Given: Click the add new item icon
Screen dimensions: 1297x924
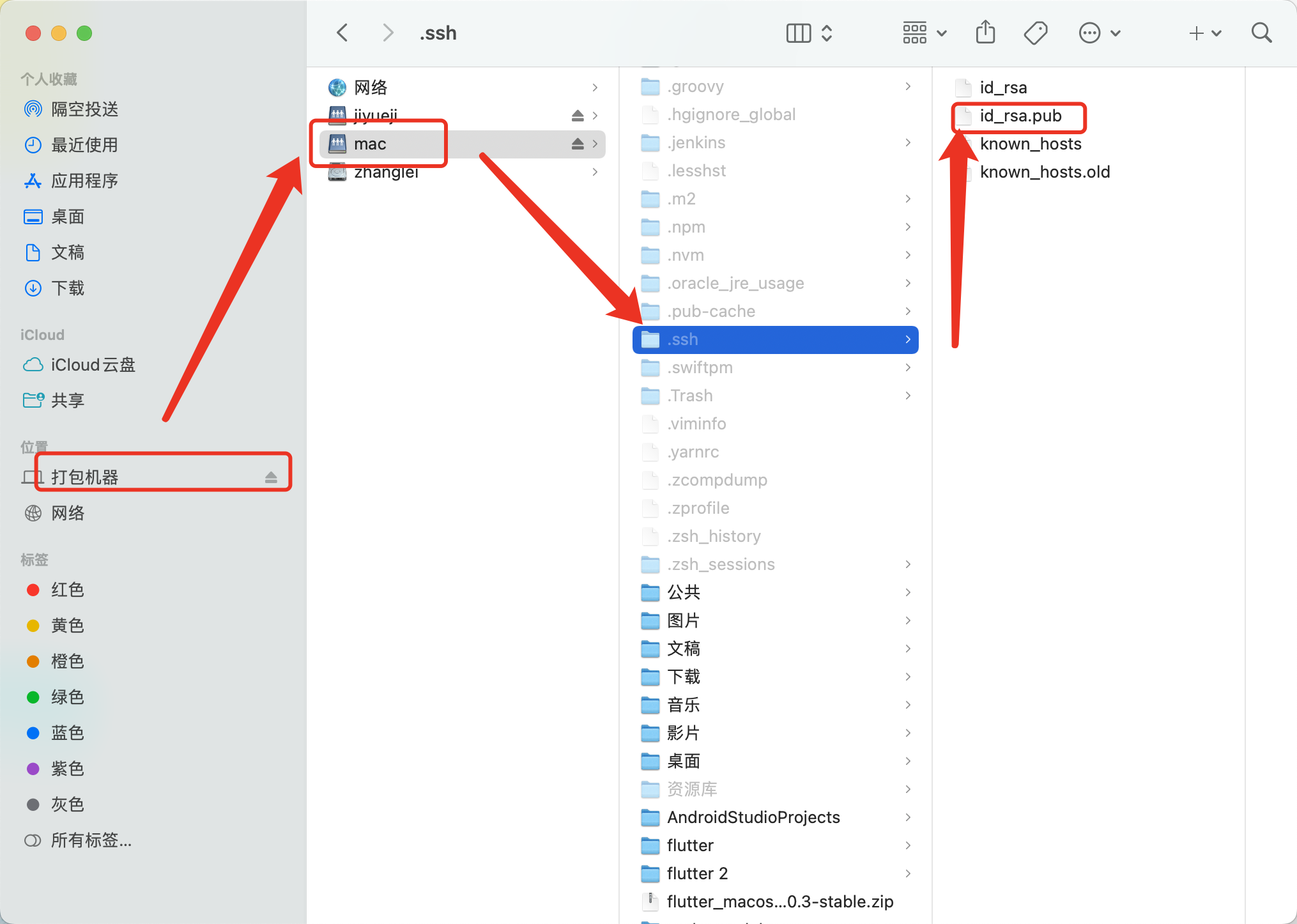Looking at the screenshot, I should (1196, 33).
